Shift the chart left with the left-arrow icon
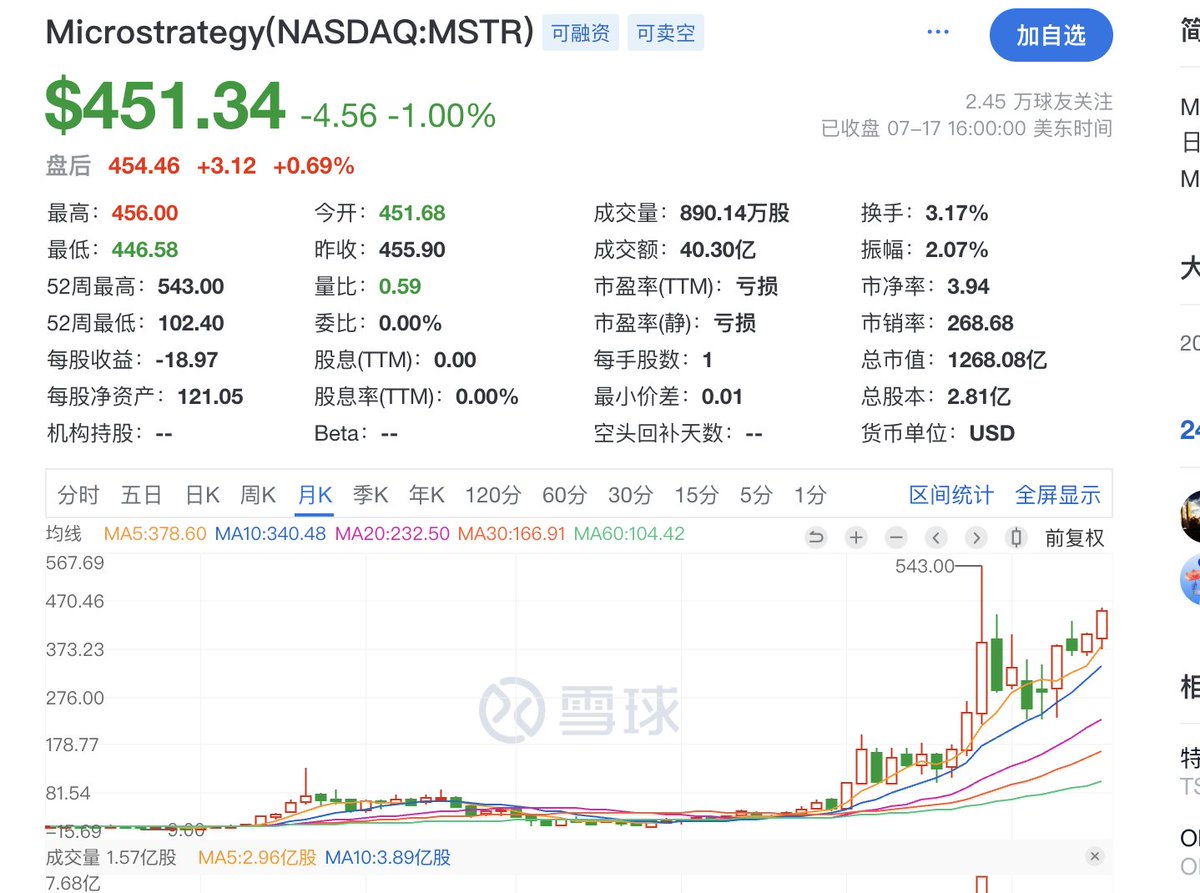 pyautogui.click(x=936, y=537)
